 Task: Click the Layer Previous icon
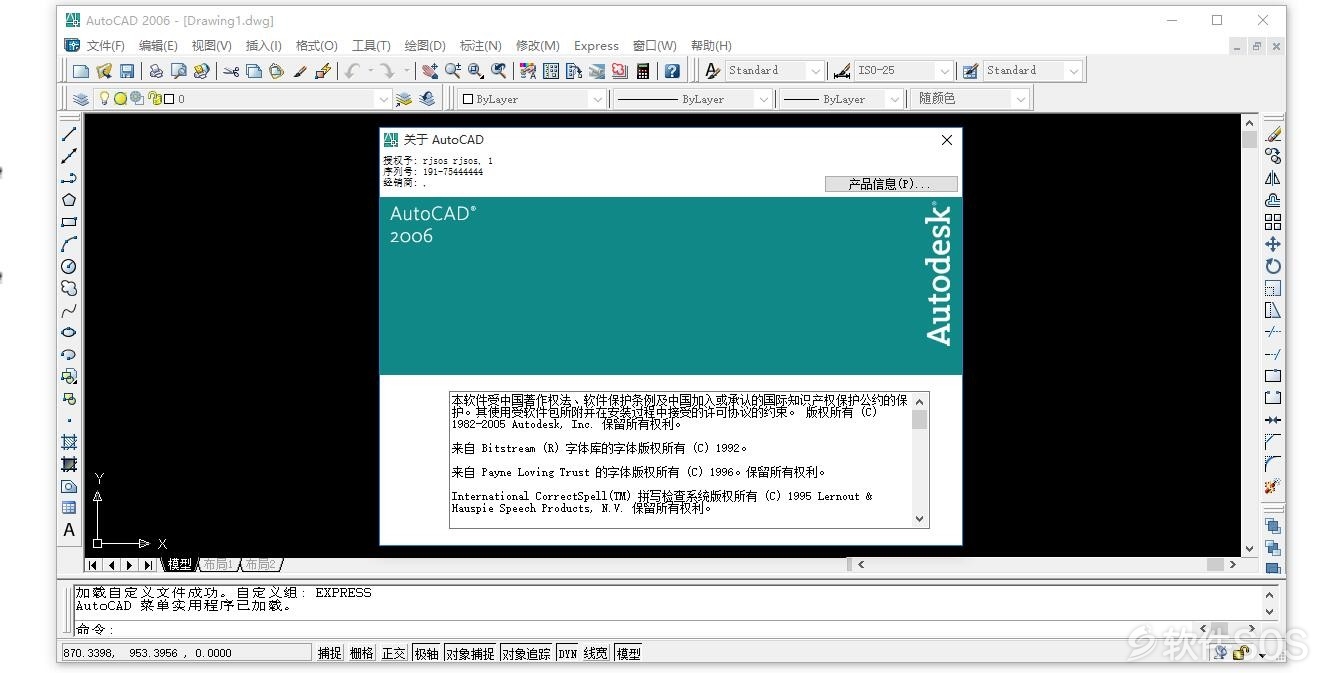[x=427, y=99]
